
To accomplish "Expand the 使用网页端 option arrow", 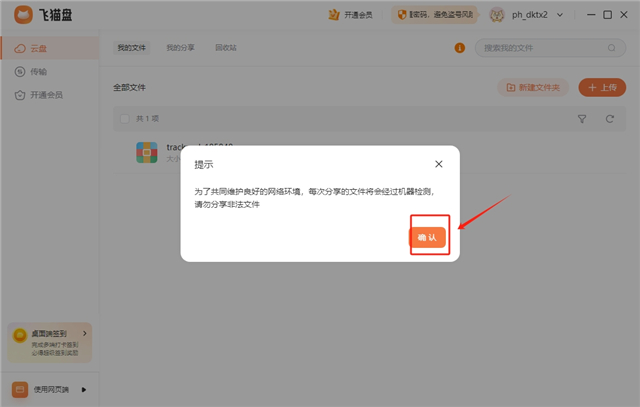I will pyautogui.click(x=84, y=389).
